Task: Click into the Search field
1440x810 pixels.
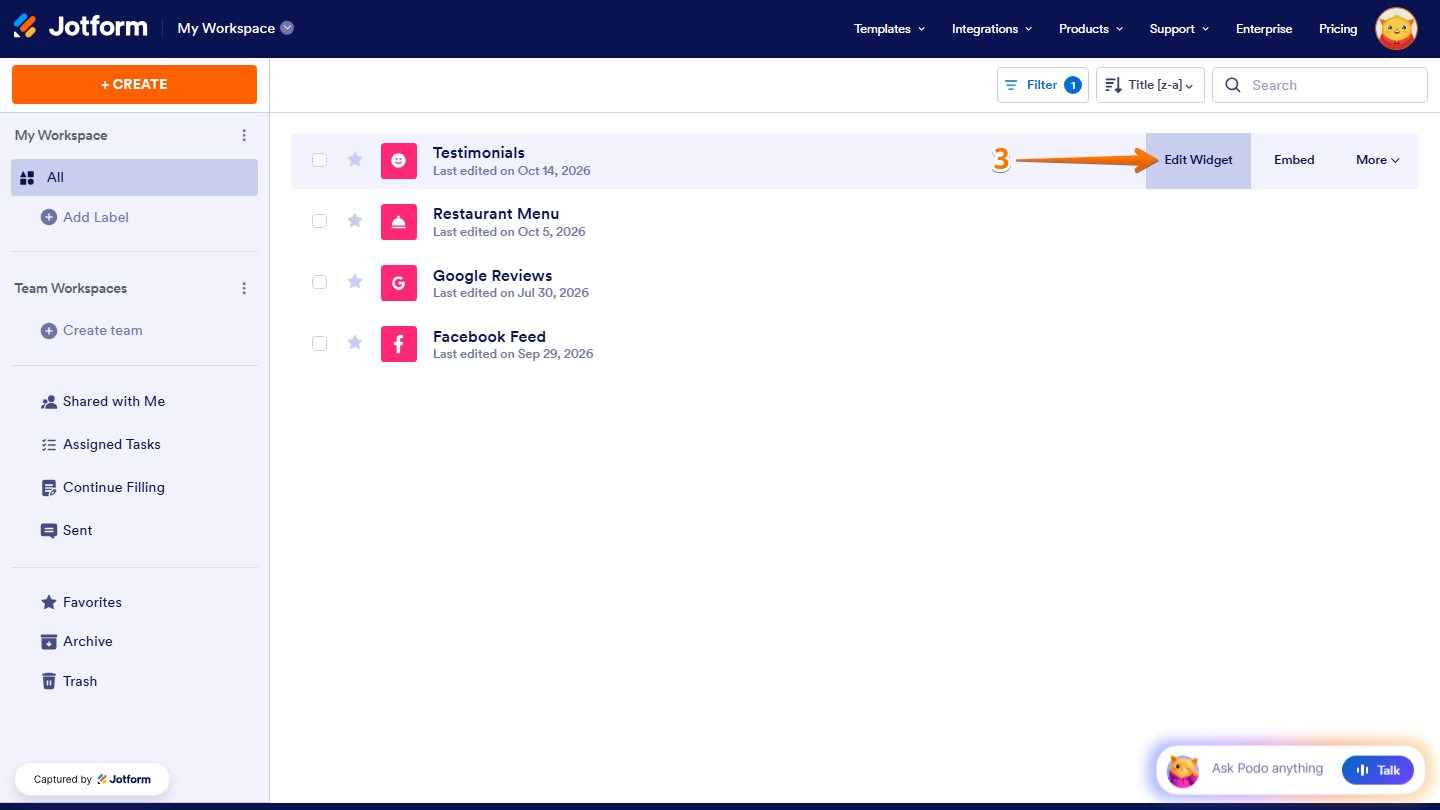Action: click(x=1320, y=85)
